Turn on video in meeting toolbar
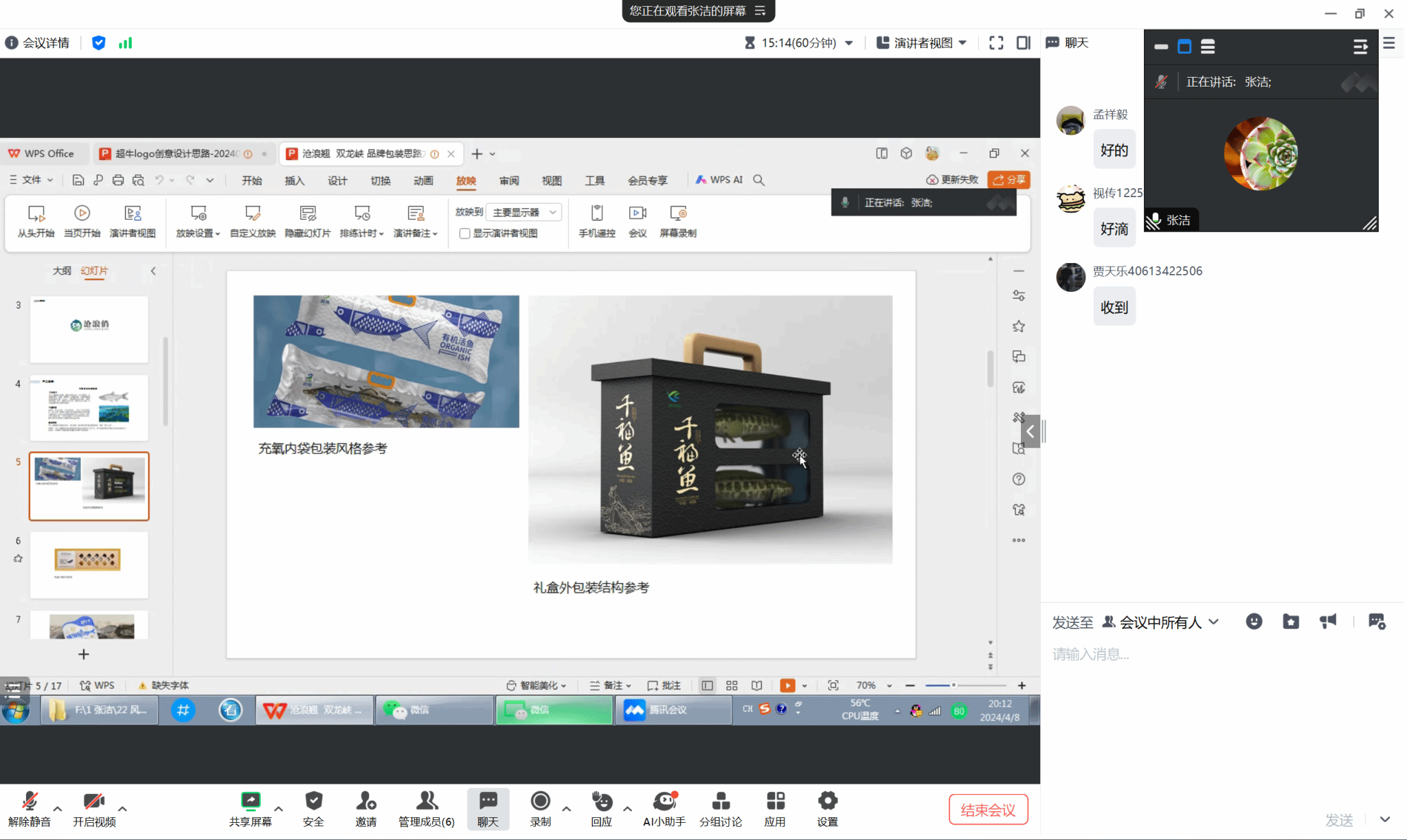This screenshot has width=1407, height=840. click(x=94, y=808)
